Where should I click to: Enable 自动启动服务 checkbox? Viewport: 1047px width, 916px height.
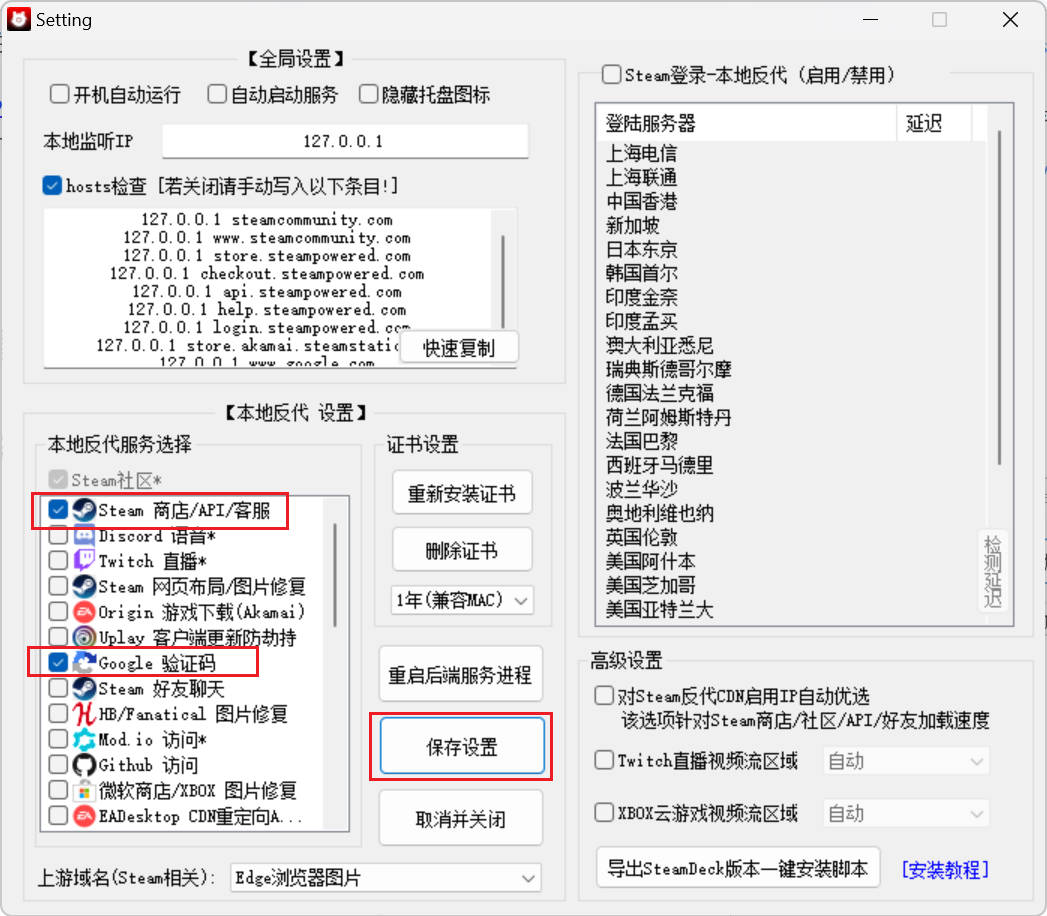pos(217,93)
